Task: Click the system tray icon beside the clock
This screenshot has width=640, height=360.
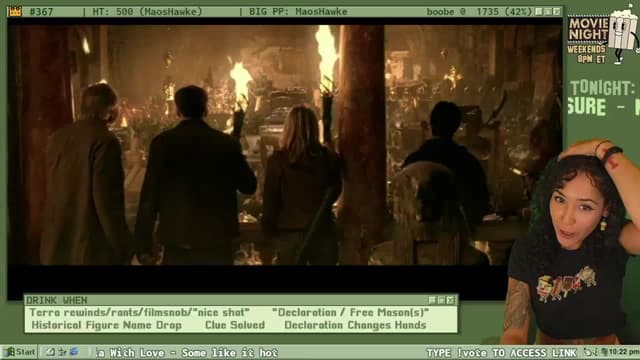Action: click(604, 352)
